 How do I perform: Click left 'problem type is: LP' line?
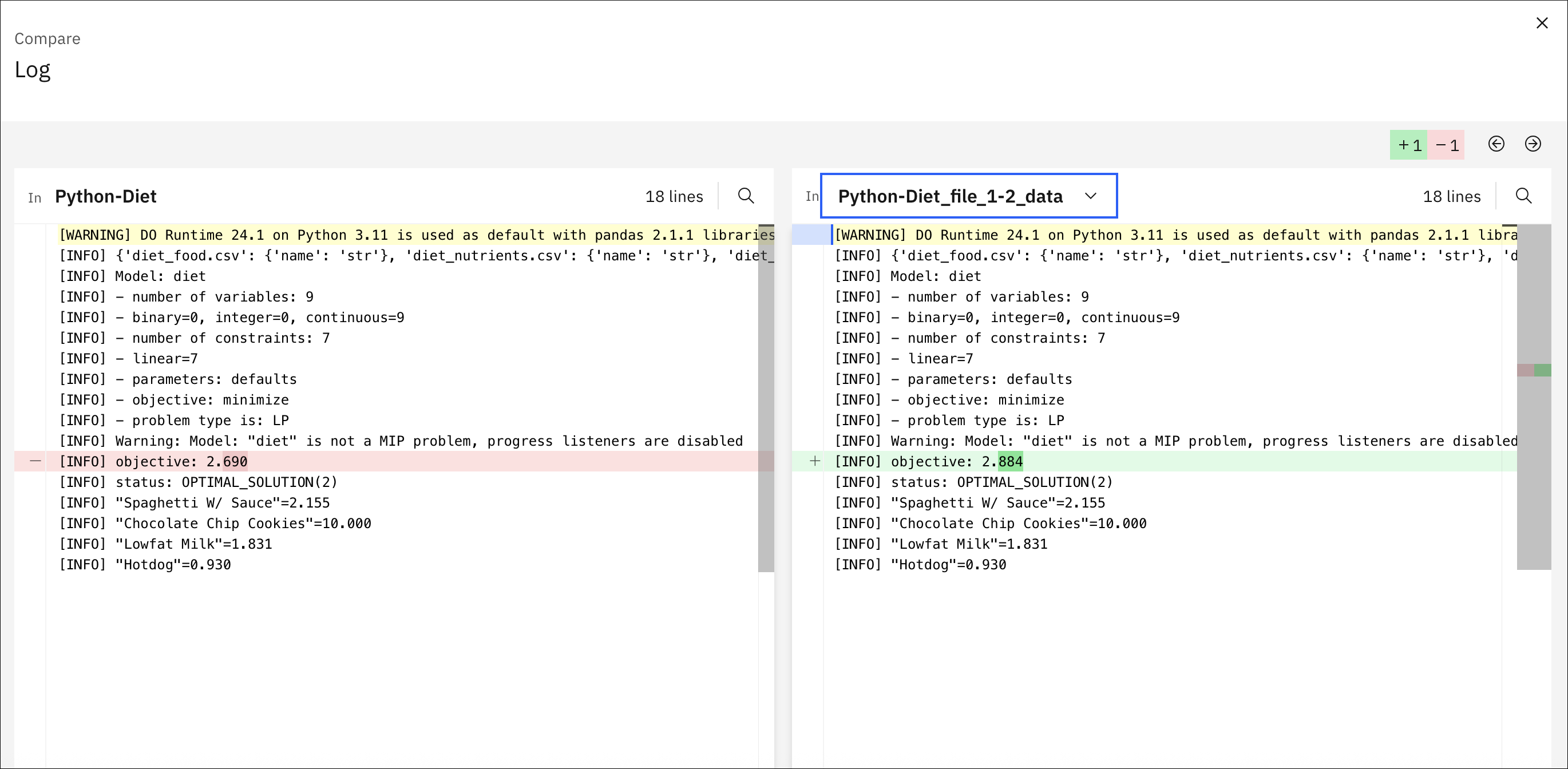click(174, 421)
